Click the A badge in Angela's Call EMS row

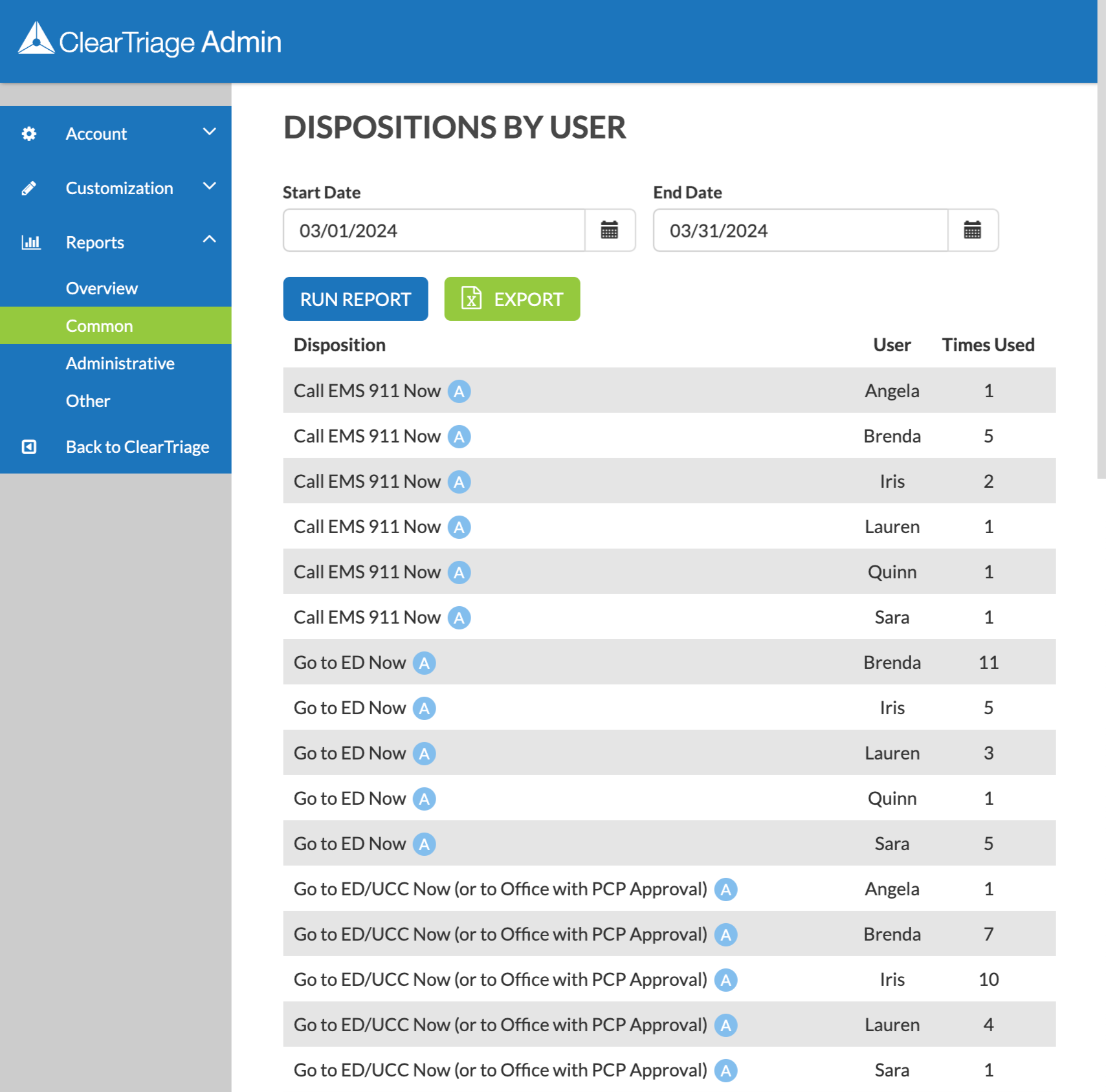click(459, 391)
